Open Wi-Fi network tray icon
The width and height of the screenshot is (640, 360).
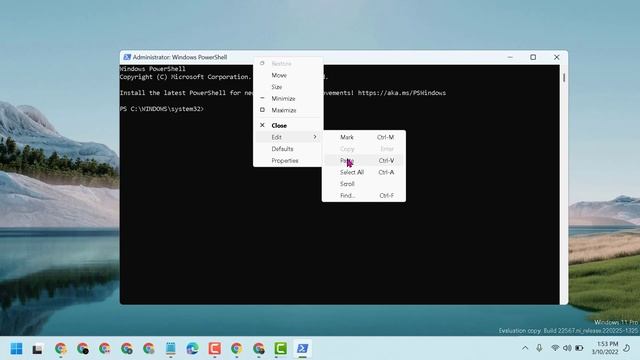pyautogui.click(x=555, y=348)
